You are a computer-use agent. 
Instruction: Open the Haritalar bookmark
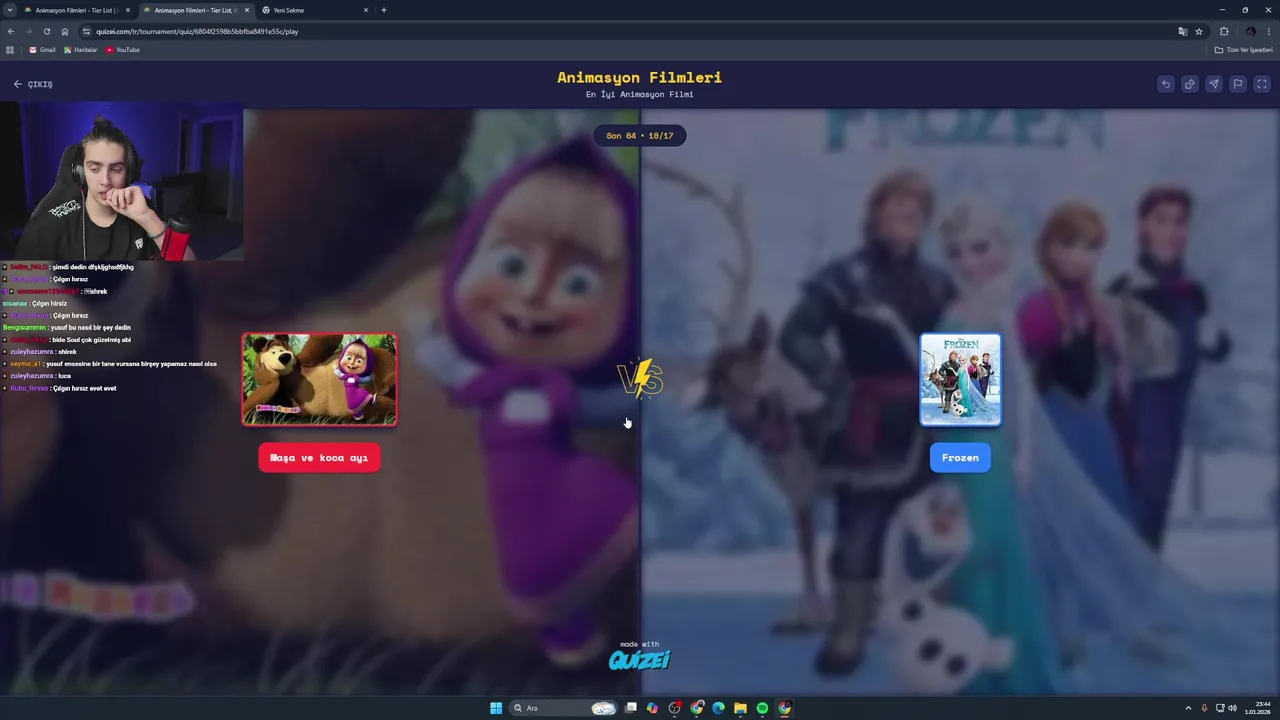(x=80, y=50)
